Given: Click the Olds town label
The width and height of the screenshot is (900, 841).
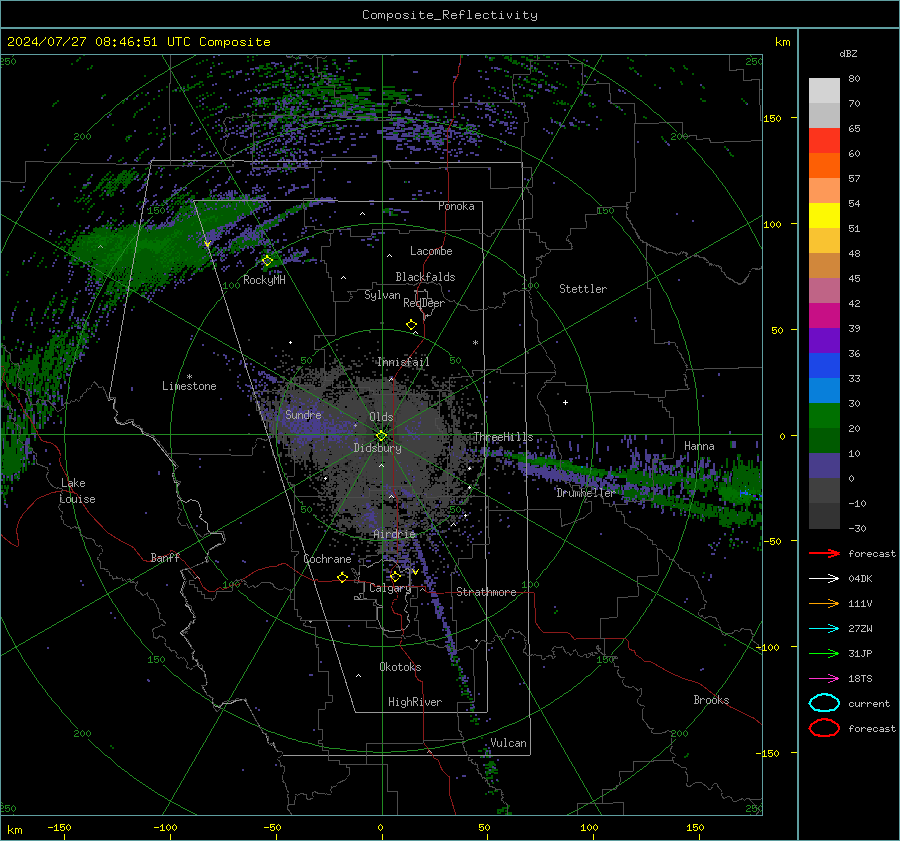Looking at the screenshot, I should point(381,417).
